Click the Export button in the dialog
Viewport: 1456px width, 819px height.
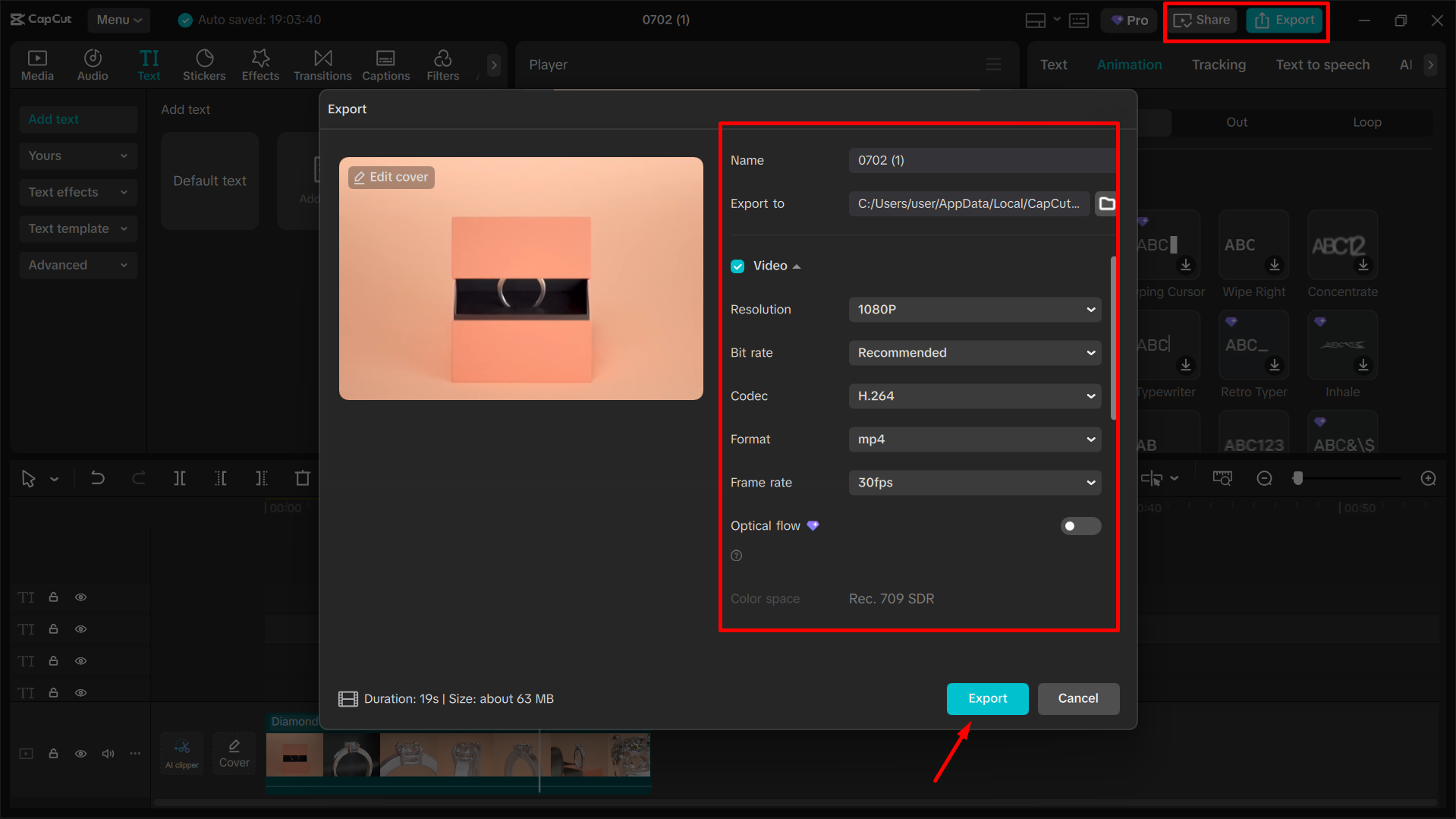[987, 698]
